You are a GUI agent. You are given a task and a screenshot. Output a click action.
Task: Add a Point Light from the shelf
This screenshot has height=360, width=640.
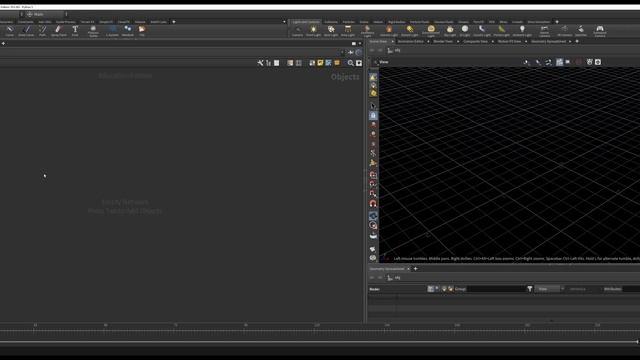(x=313, y=31)
